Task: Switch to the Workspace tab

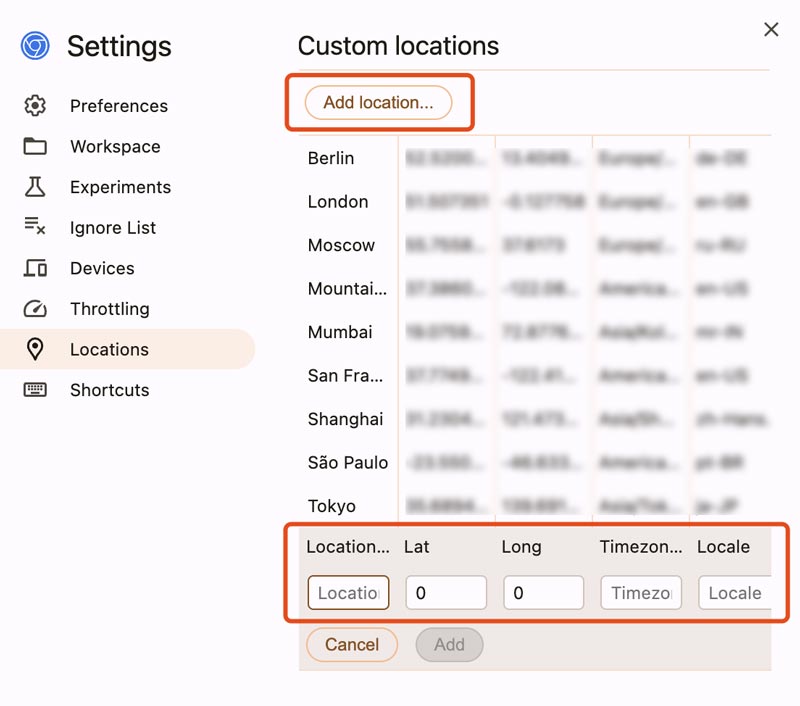Action: coord(128,146)
